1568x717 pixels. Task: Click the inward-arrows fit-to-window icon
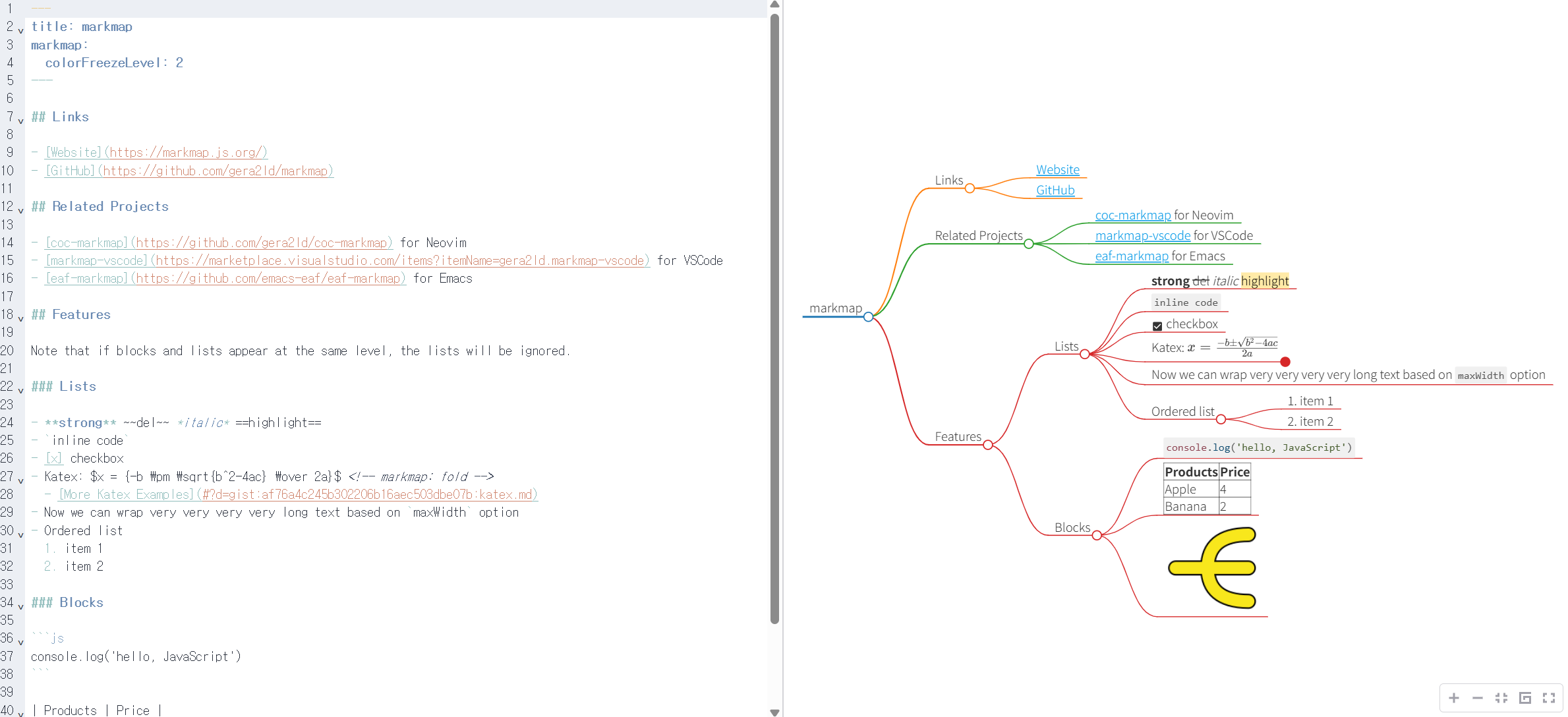[x=1501, y=698]
